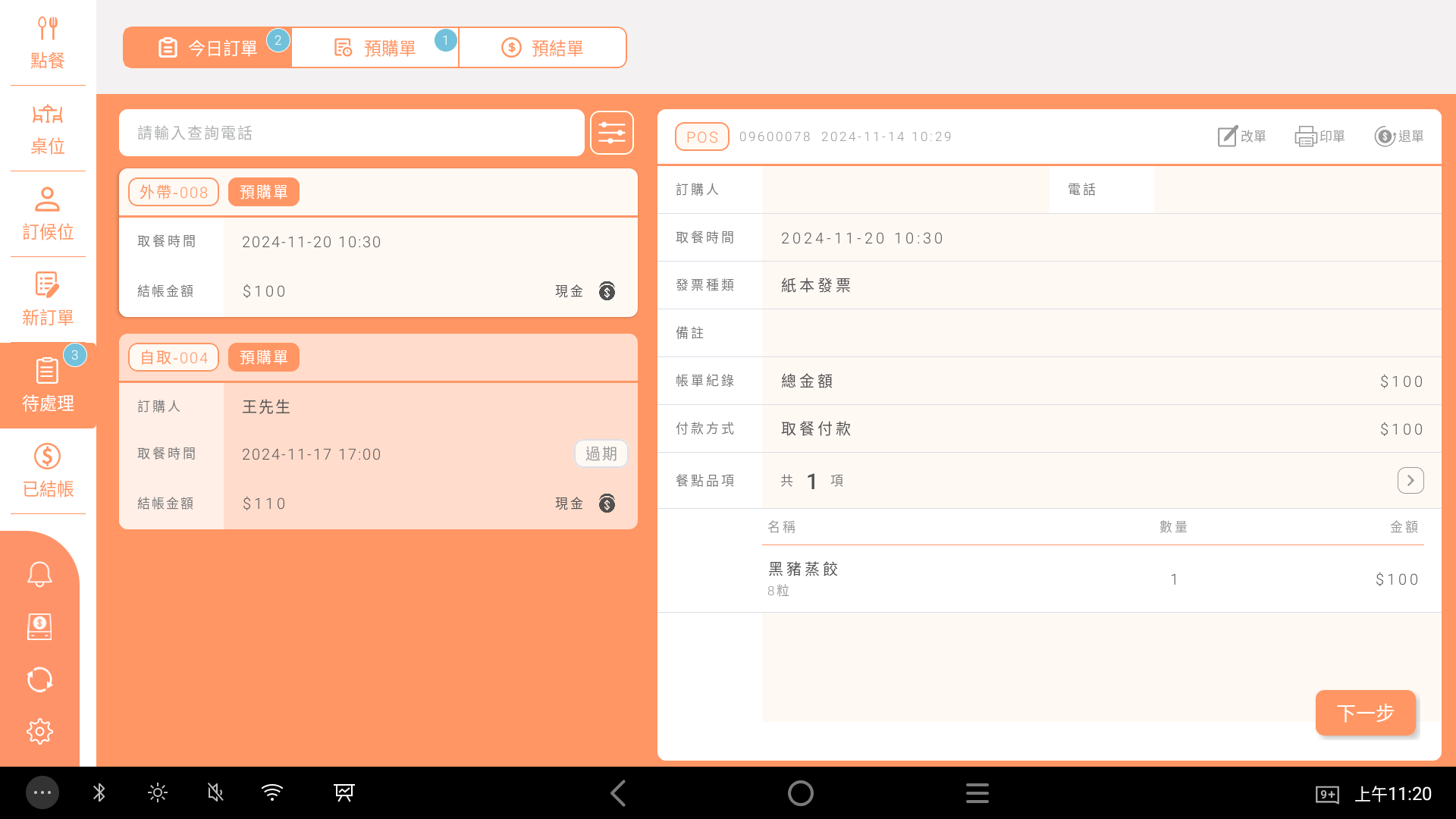The image size is (1456, 819).
Task: Click the sync refresh icon
Action: coord(39,679)
